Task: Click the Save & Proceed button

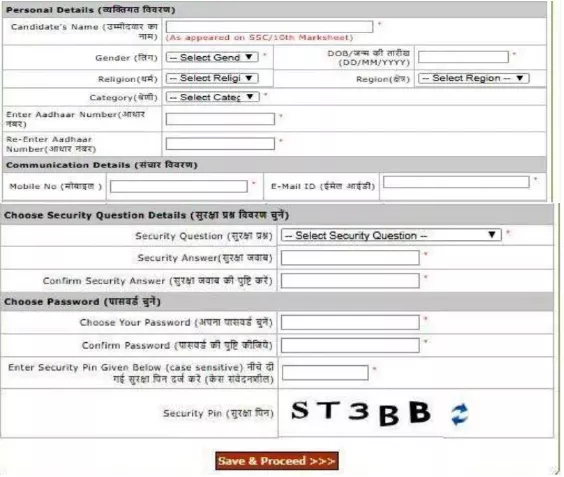Action: [277, 461]
